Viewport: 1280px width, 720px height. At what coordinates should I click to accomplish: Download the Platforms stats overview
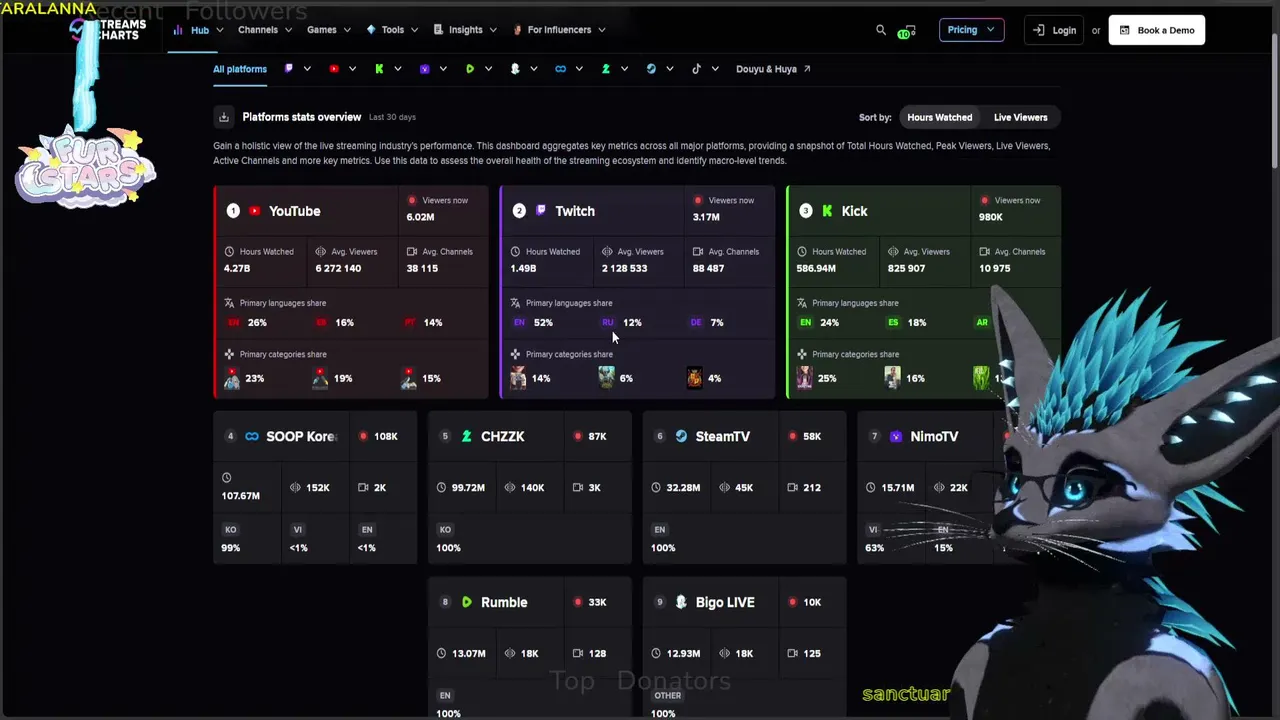tap(224, 117)
